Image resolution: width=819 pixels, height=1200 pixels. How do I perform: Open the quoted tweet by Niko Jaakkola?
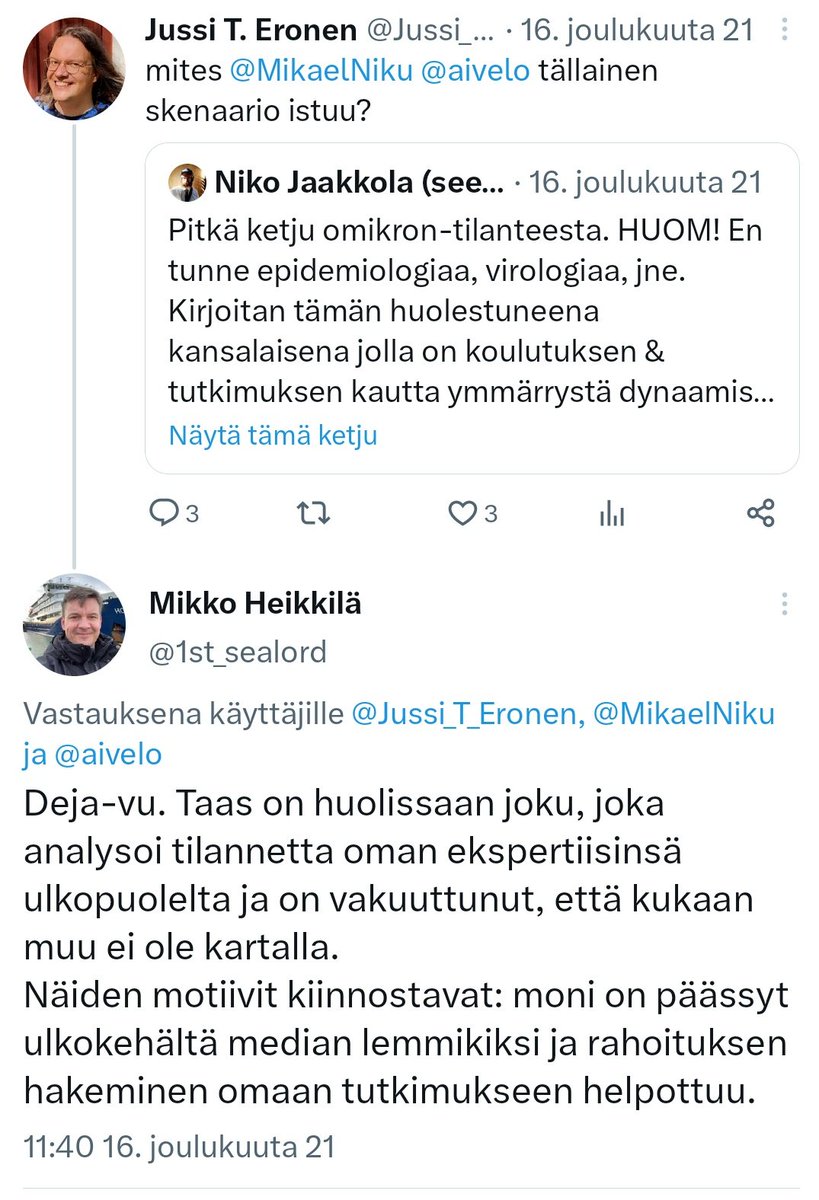click(472, 312)
